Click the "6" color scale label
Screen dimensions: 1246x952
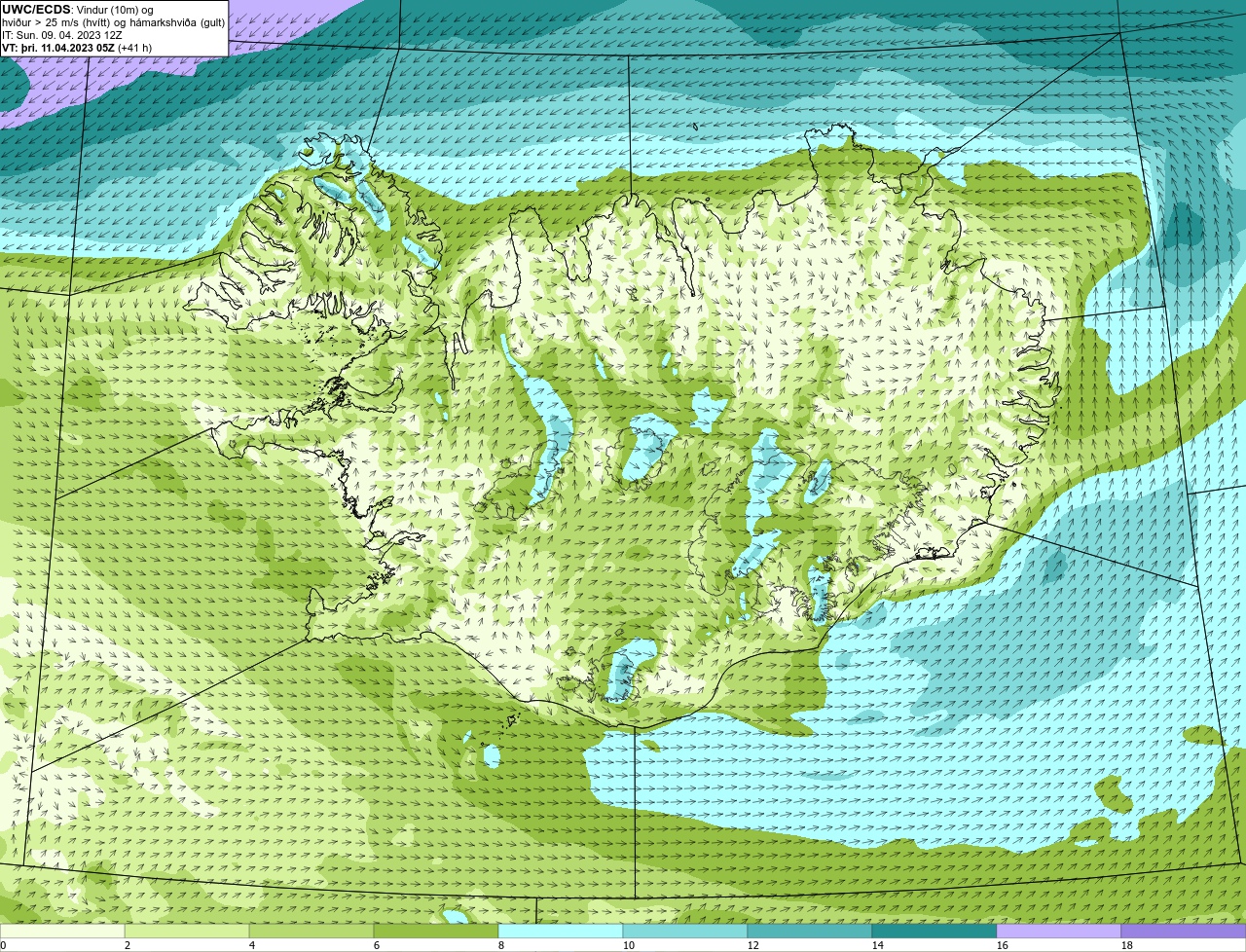pyautogui.click(x=377, y=945)
